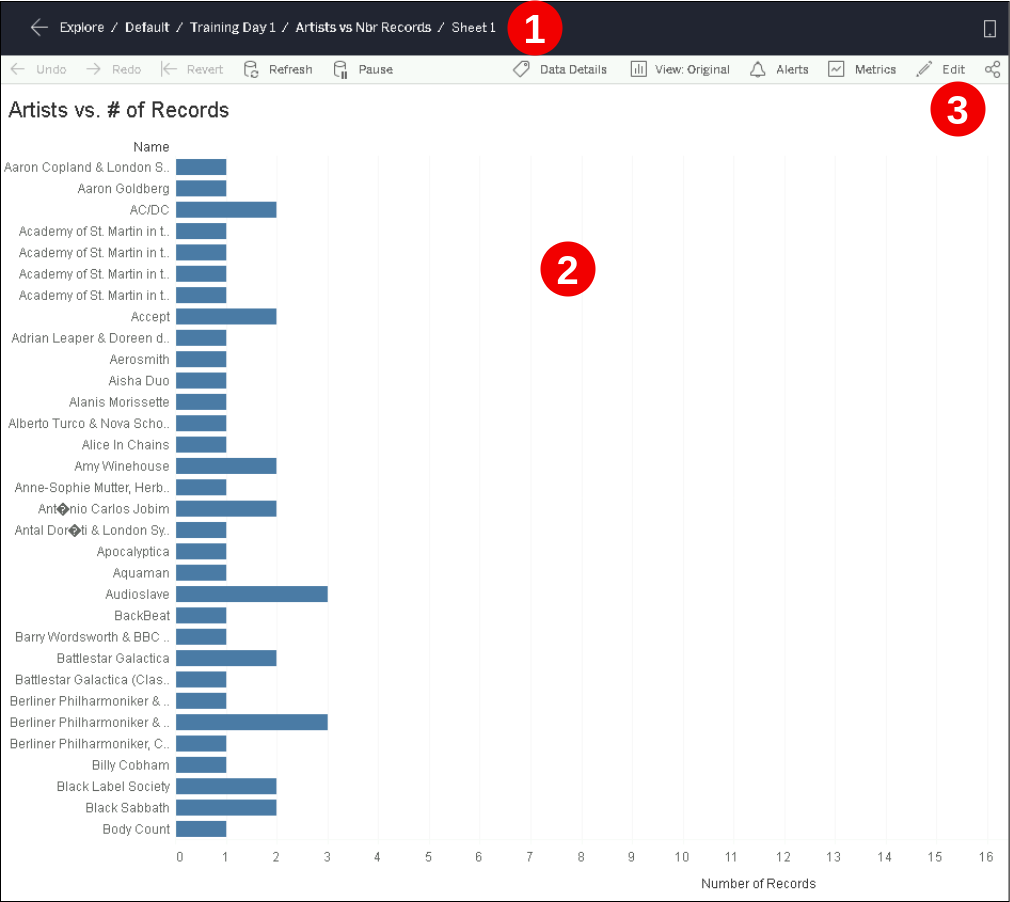Select Sheet 1 breadcrumb
The width and height of the screenshot is (1010, 902).
point(473,27)
